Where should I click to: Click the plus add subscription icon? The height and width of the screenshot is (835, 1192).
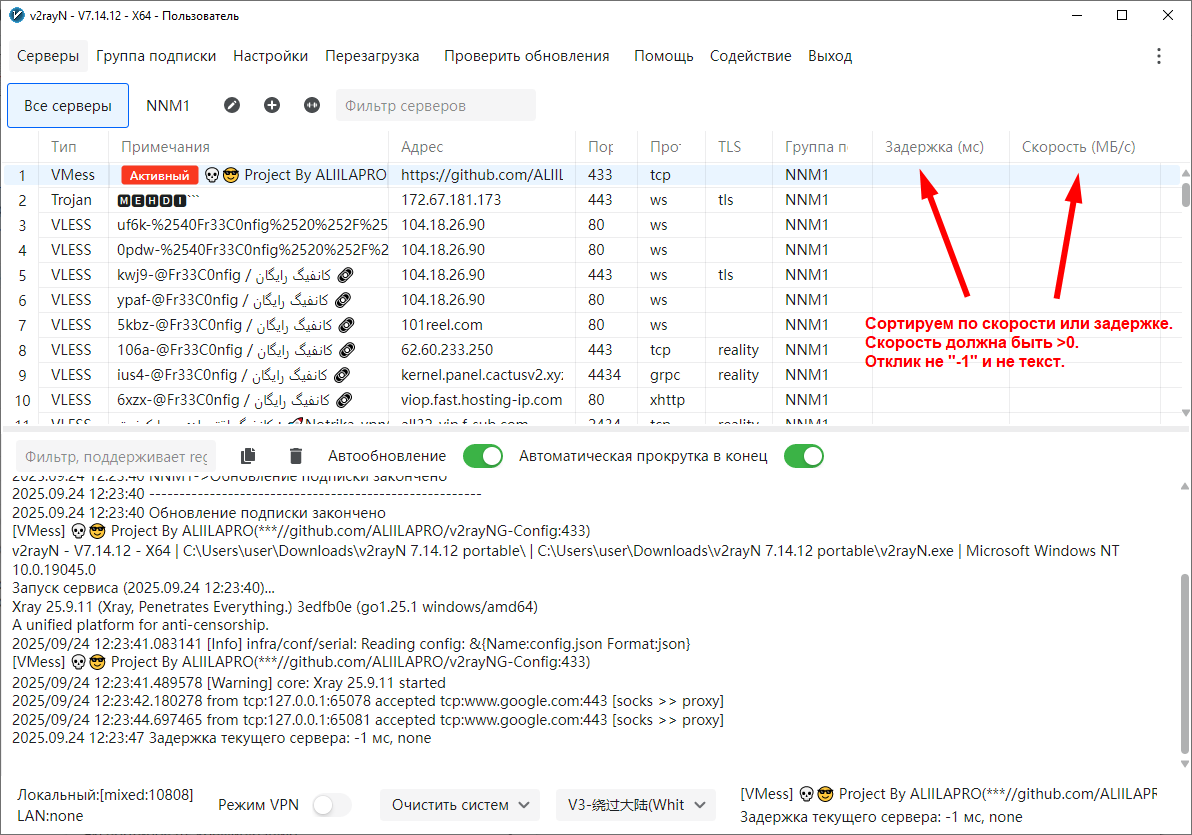pyautogui.click(x=272, y=105)
